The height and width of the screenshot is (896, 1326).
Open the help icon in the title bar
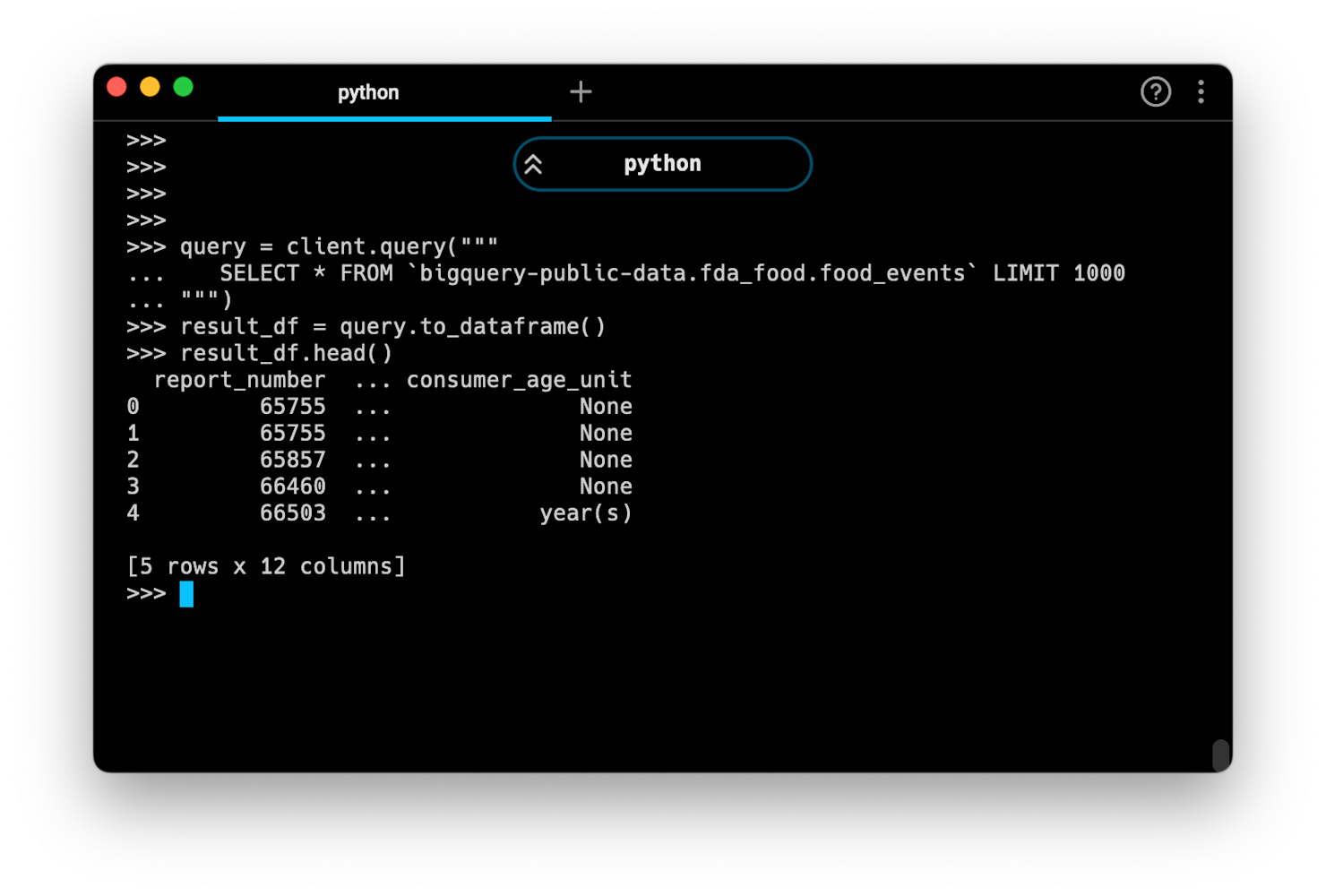[1156, 92]
